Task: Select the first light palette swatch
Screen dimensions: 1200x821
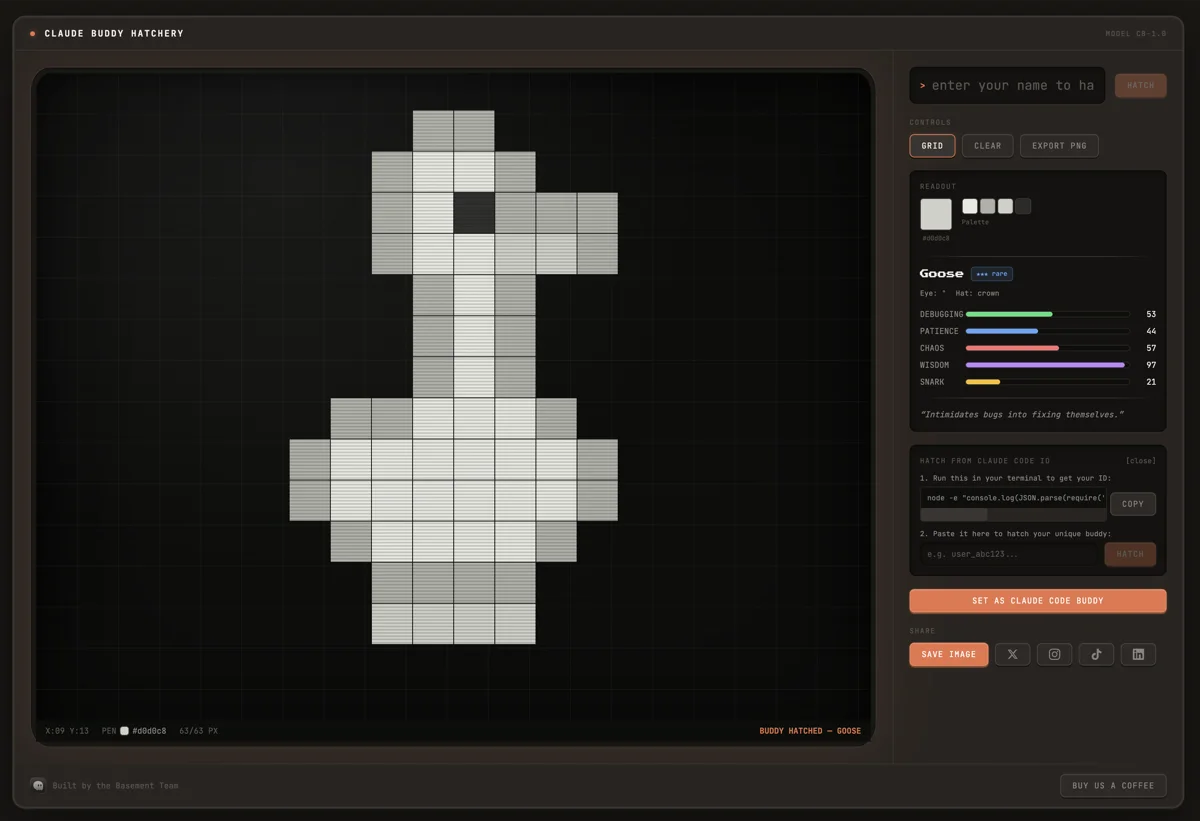Action: [970, 206]
